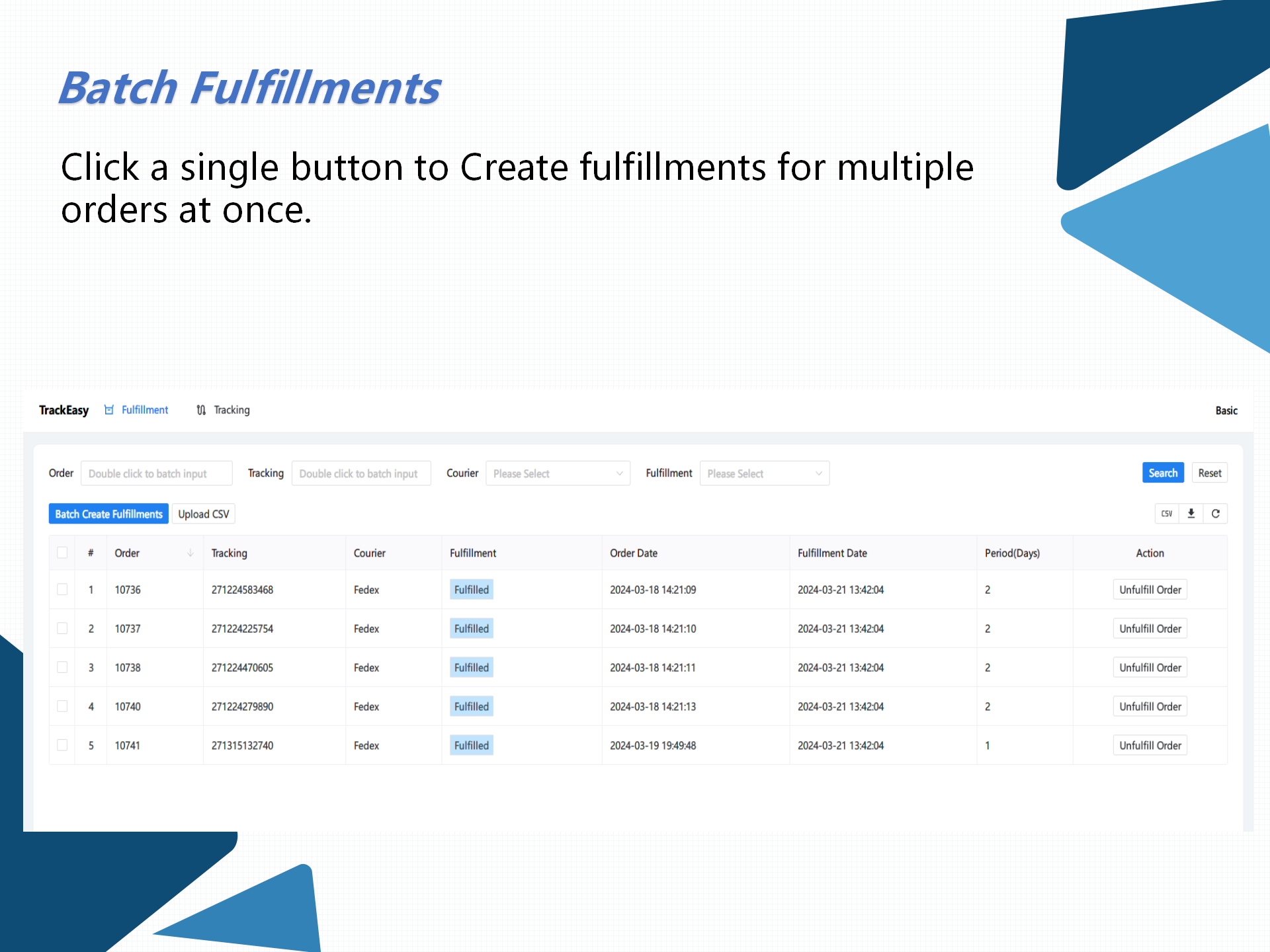Open the Courier dropdown
1270x952 pixels.
tap(558, 473)
